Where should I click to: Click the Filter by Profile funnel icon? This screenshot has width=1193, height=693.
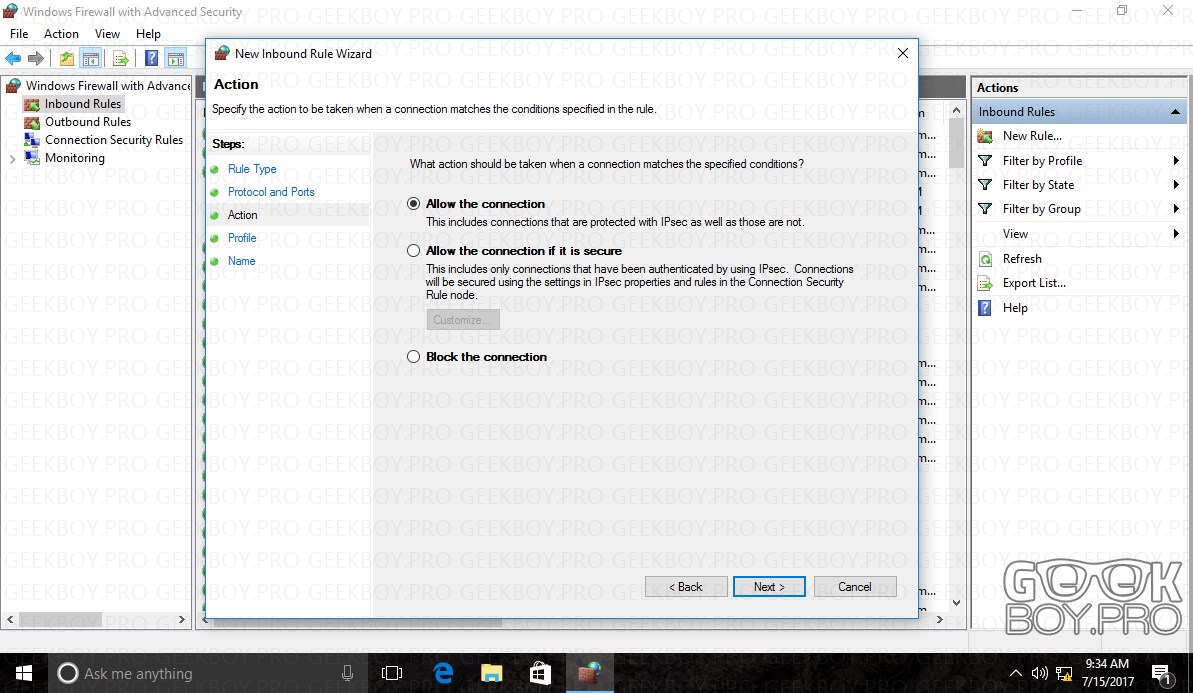(985, 161)
